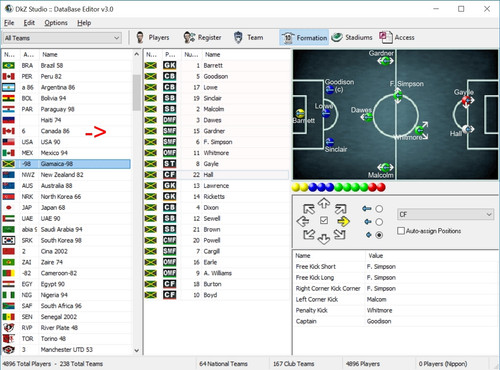This screenshot has width=500, height=370.
Task: Select the Canada 86 team row
Action: (67, 131)
